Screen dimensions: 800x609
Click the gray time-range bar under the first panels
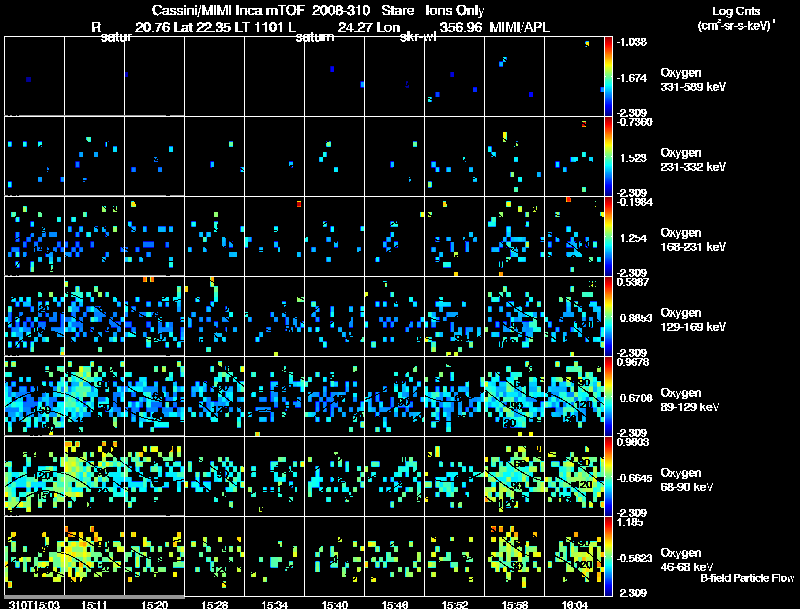(94, 596)
